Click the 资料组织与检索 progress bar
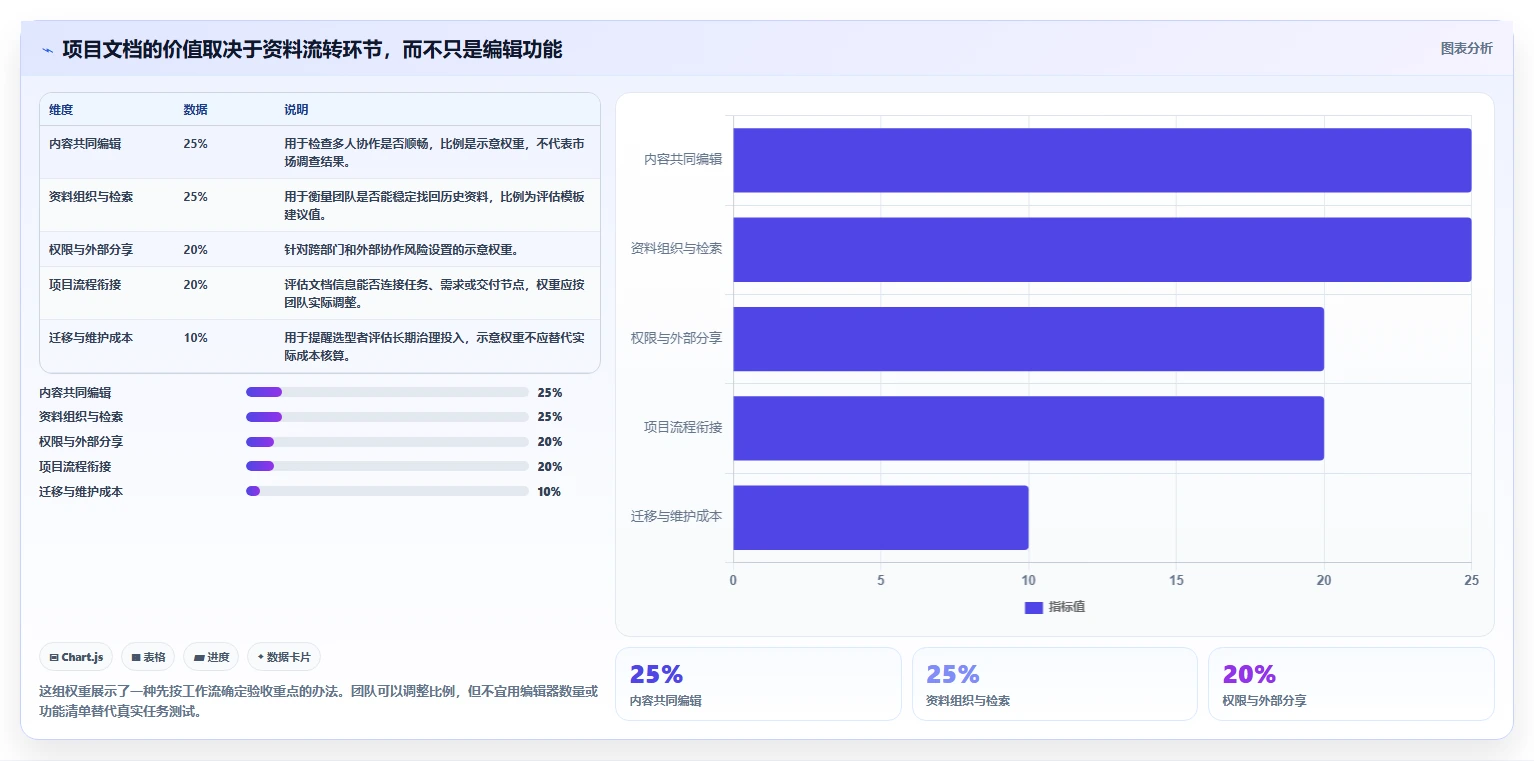1534x761 pixels. click(x=387, y=417)
